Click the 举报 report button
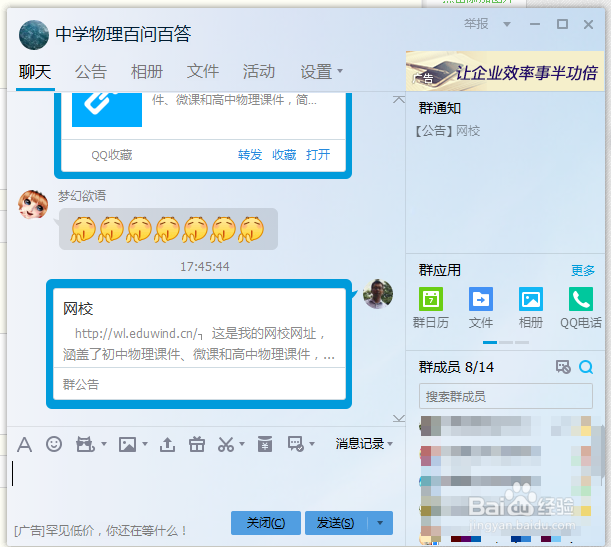The image size is (611, 547). (476, 24)
